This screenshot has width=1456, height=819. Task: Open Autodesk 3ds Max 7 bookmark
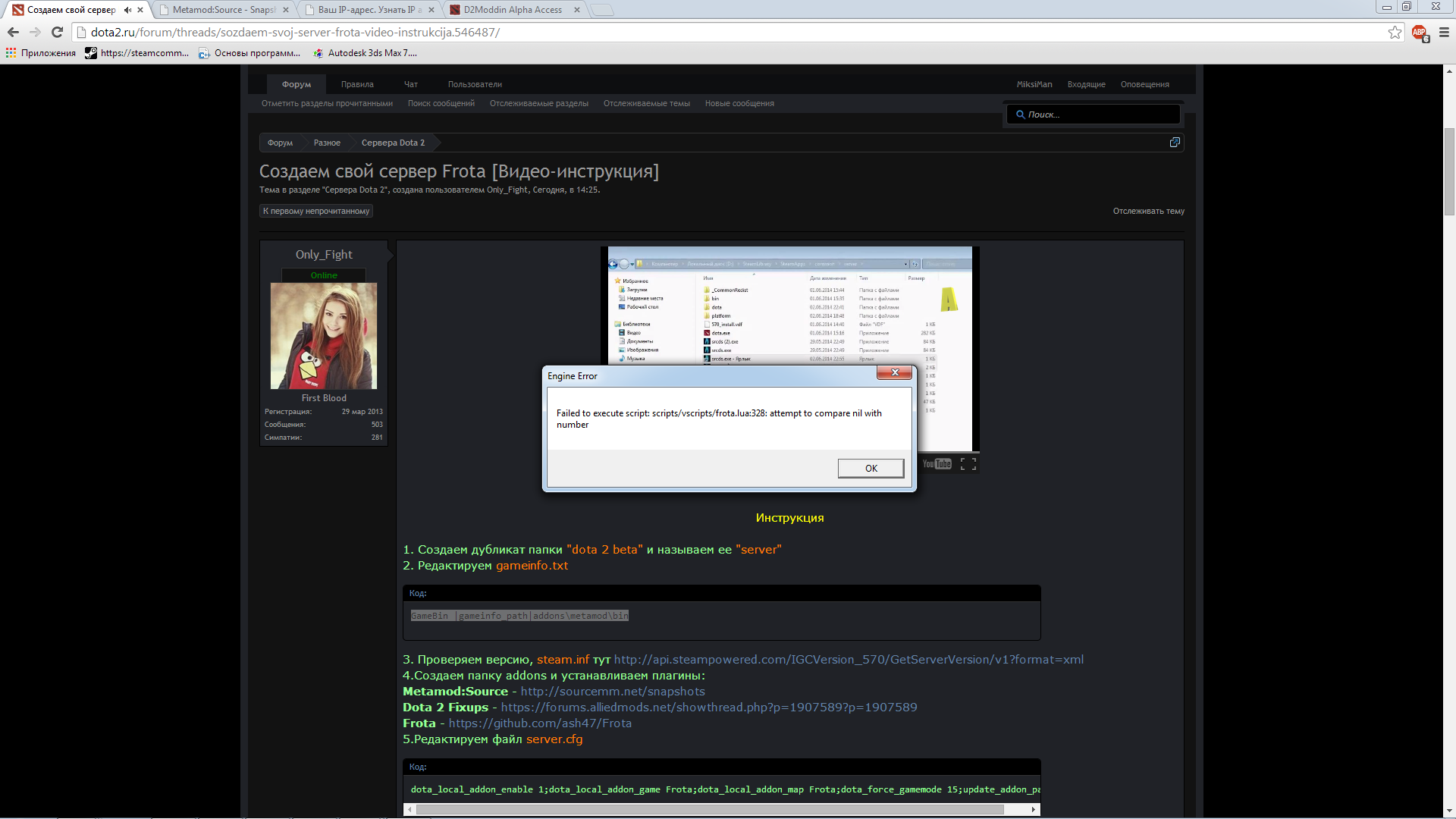point(365,53)
